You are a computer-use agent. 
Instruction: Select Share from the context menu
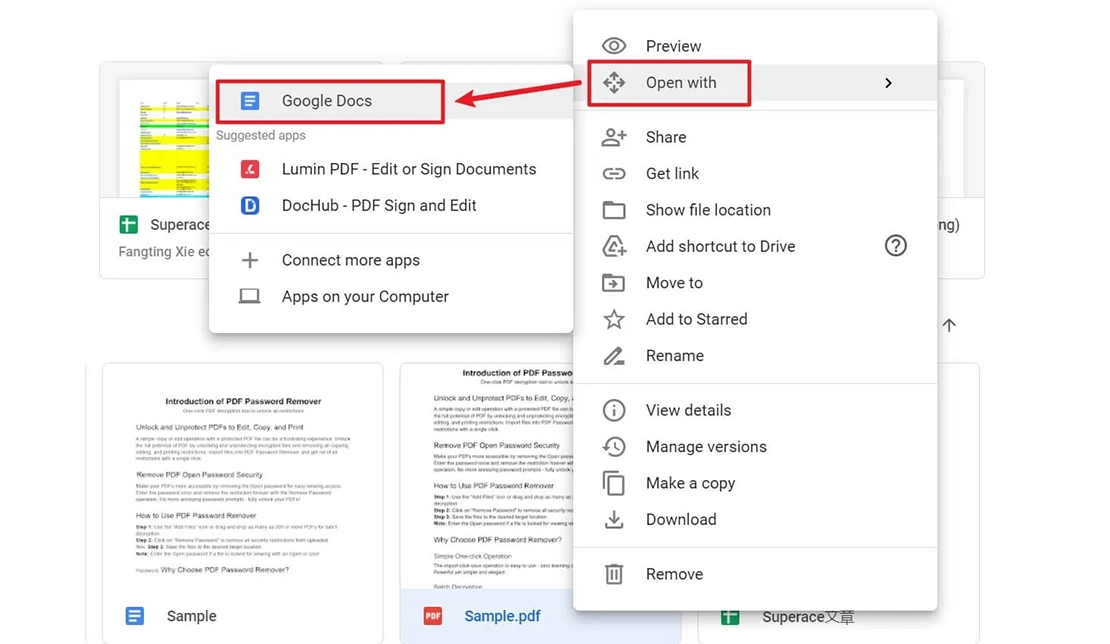coord(667,137)
